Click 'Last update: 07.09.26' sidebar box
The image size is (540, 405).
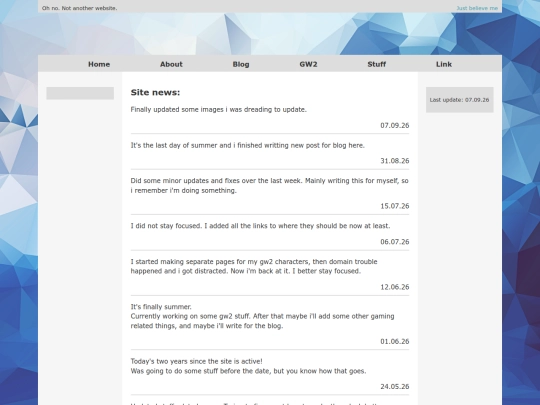coord(459,100)
